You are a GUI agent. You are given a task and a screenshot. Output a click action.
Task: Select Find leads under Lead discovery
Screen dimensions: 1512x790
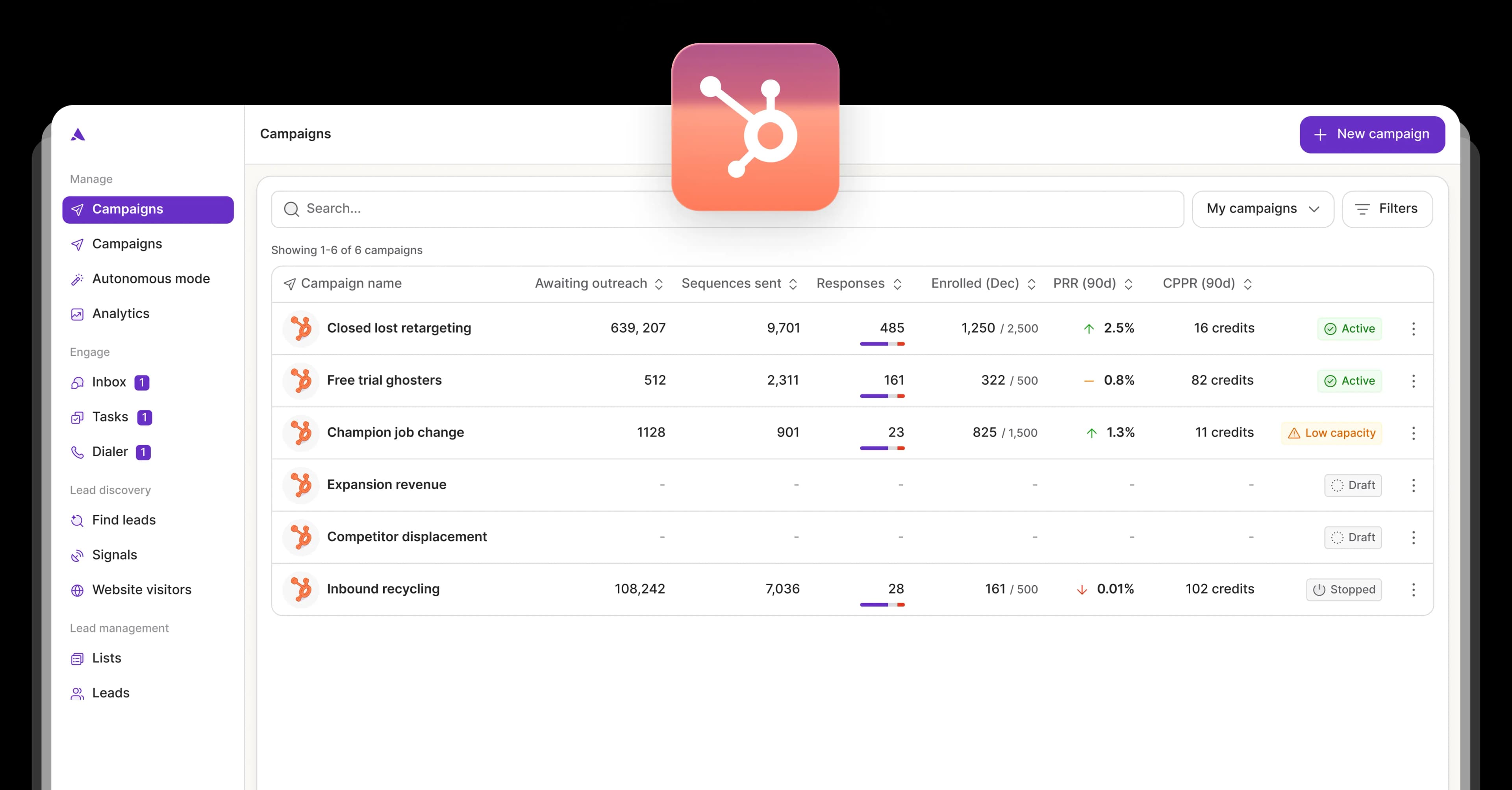pos(124,520)
